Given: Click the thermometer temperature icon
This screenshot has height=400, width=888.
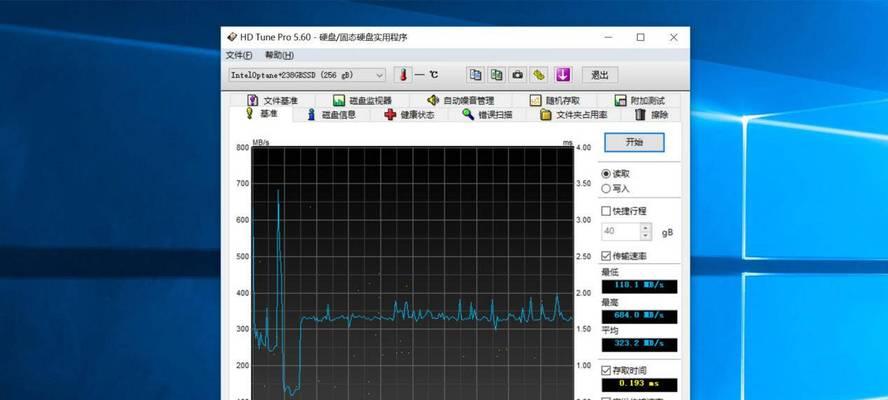Looking at the screenshot, I should click(403, 75).
